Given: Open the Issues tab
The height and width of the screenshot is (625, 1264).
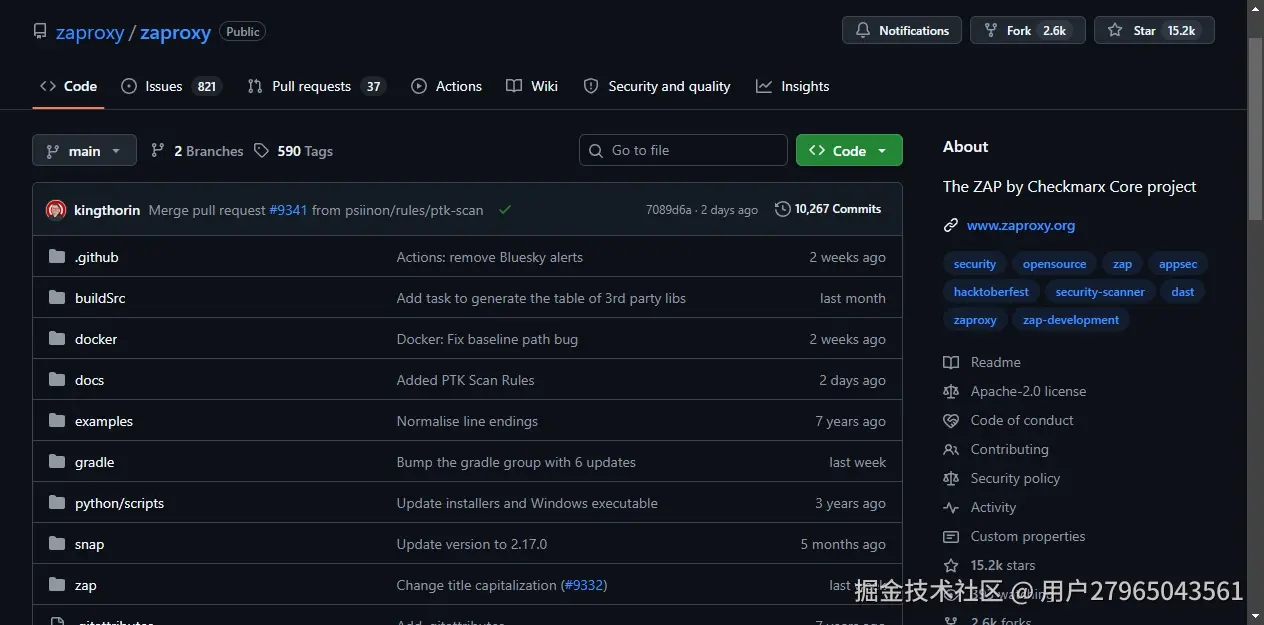Looking at the screenshot, I should click(x=171, y=86).
